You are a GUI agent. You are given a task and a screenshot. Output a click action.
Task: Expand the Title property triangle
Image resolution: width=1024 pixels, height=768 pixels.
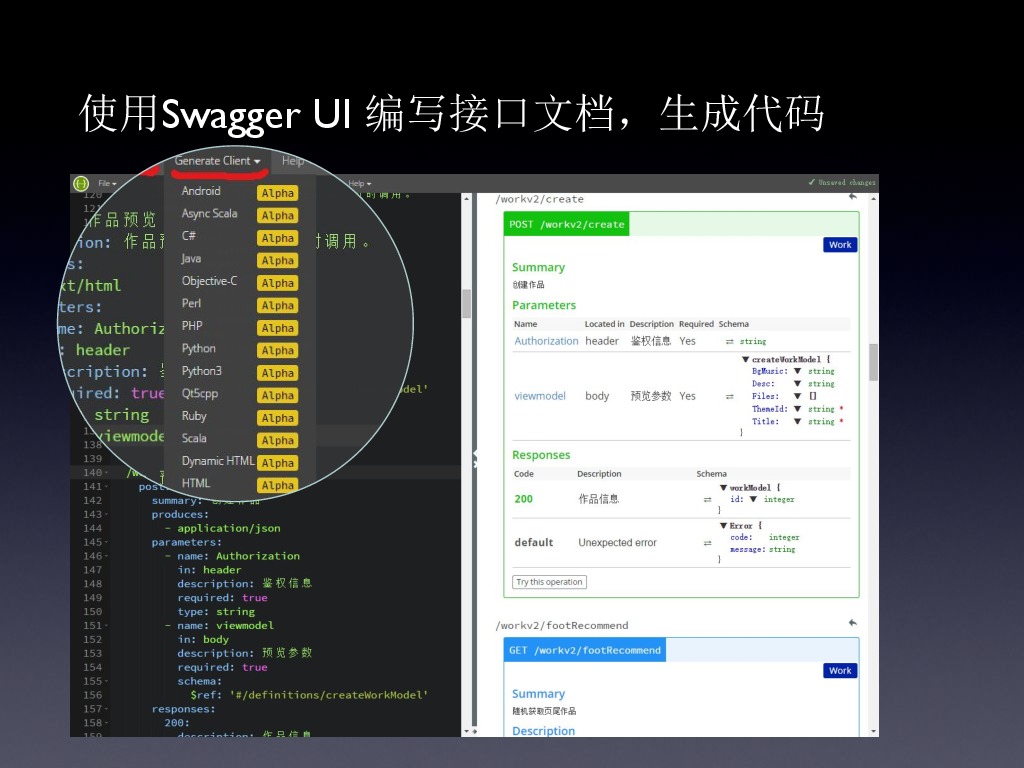point(797,421)
